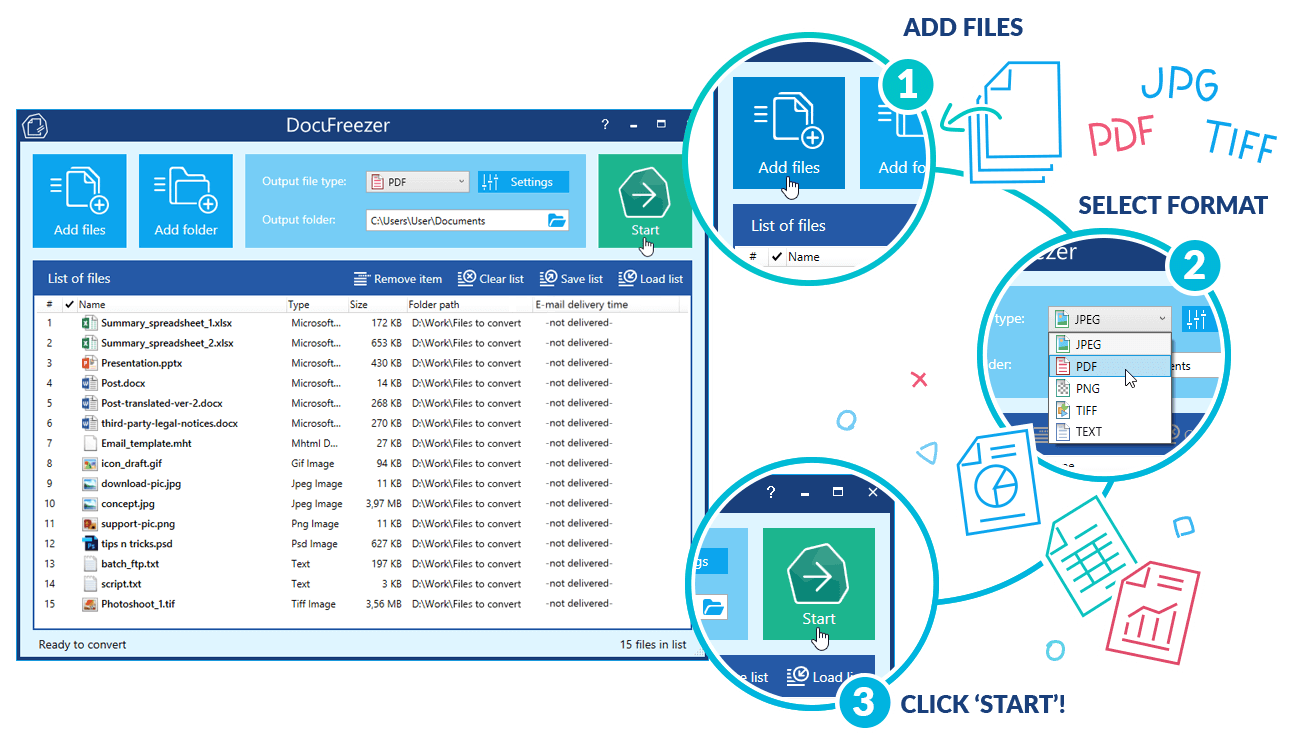1300x740 pixels.
Task: Click the Save list icon
Action: click(x=549, y=278)
